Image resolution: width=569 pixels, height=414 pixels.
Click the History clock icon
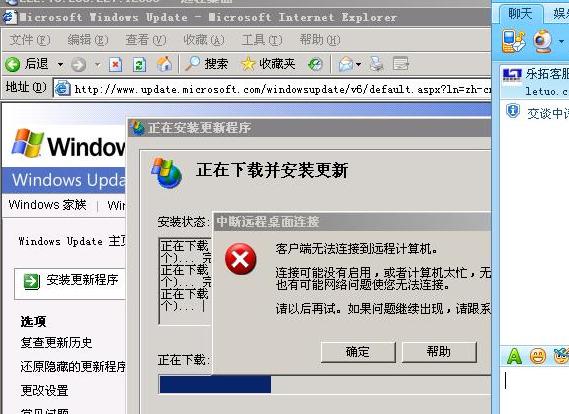pyautogui.click(x=315, y=65)
